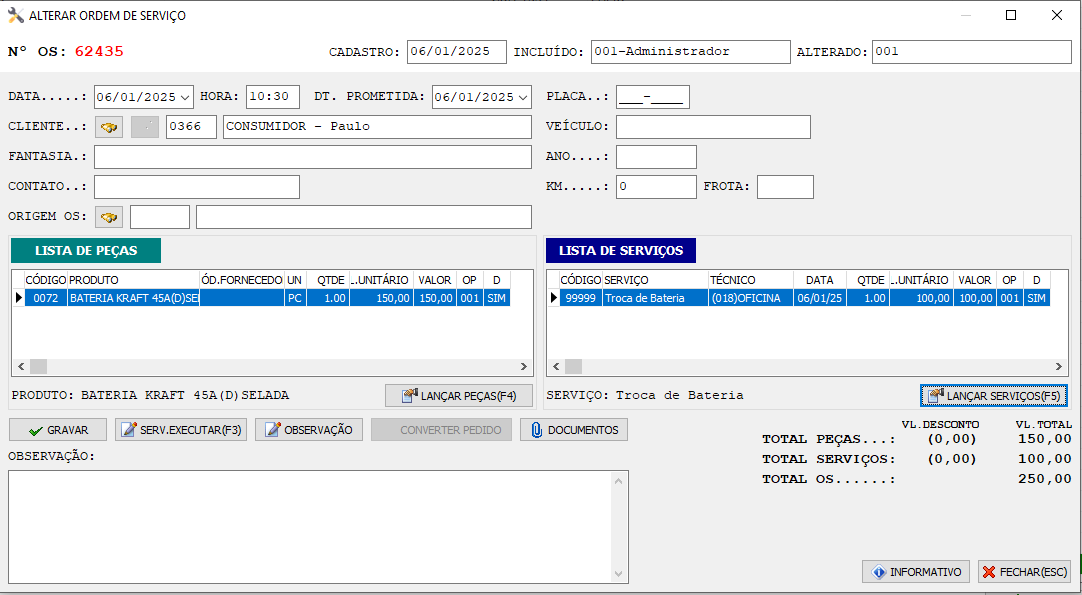Click the wrench icon in title bar

(x=15, y=15)
